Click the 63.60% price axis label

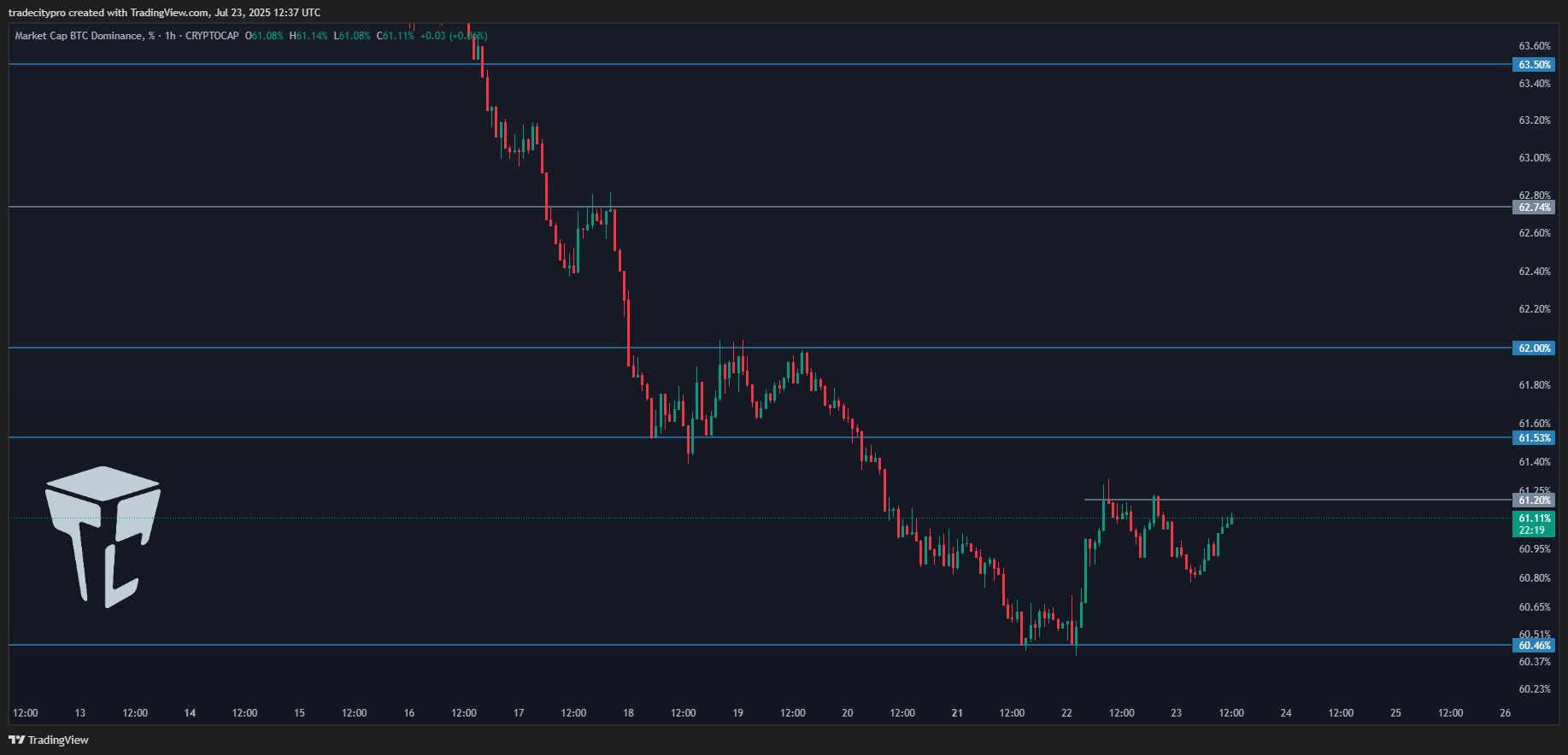(x=1534, y=46)
